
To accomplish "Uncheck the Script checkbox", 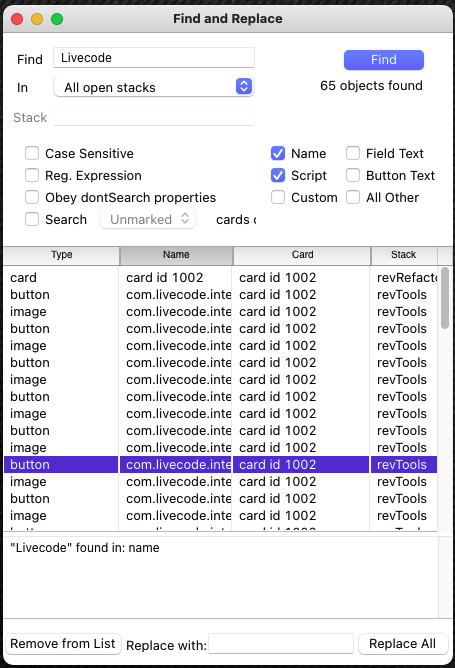I will [x=278, y=175].
